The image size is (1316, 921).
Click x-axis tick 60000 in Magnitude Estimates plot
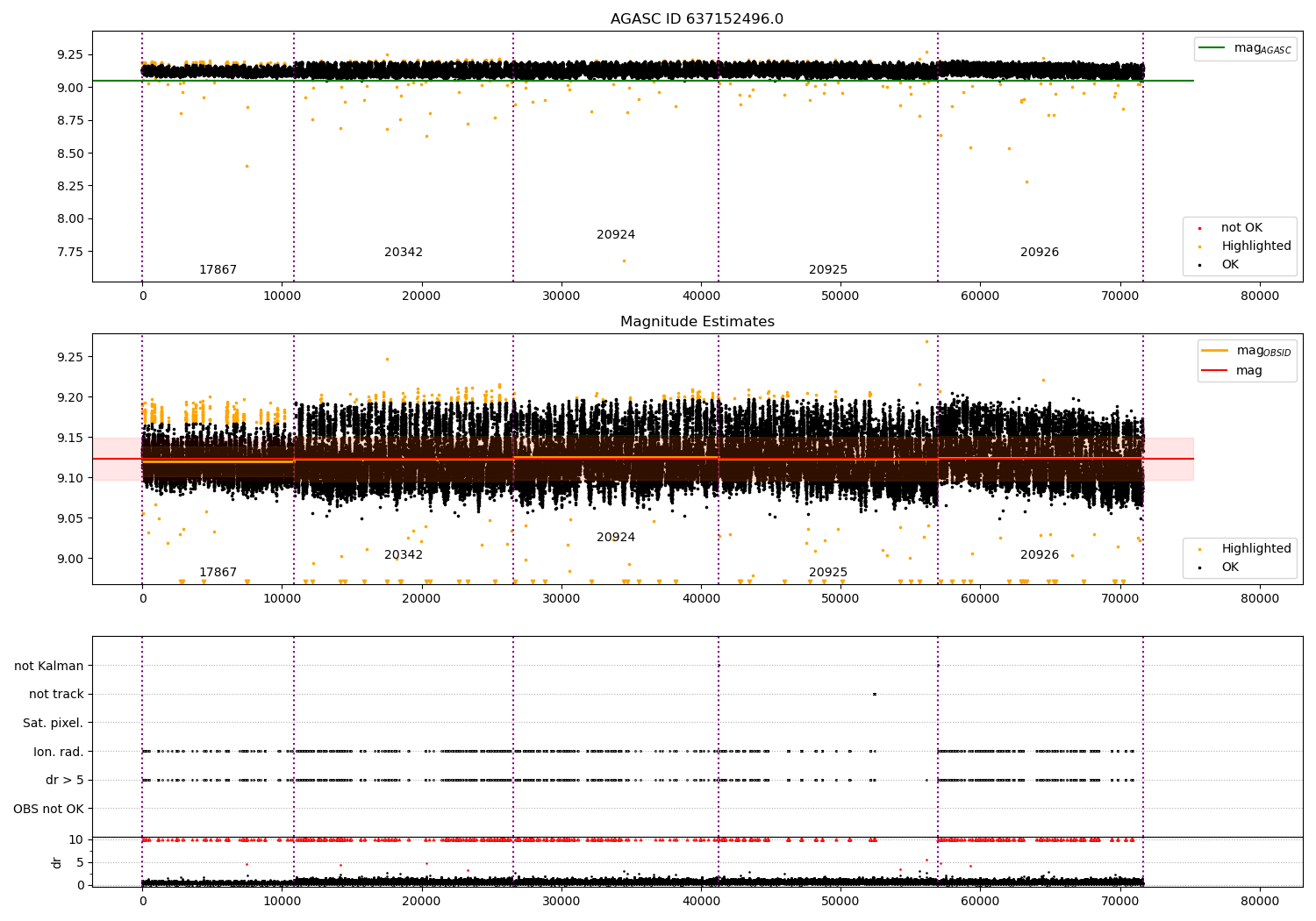pyautogui.click(x=980, y=599)
